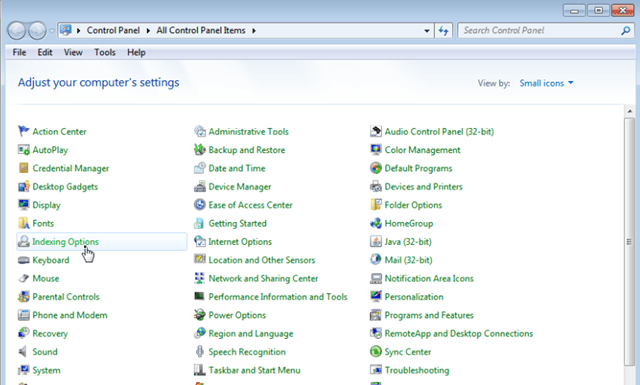Click the Device Manager icon

click(x=200, y=186)
